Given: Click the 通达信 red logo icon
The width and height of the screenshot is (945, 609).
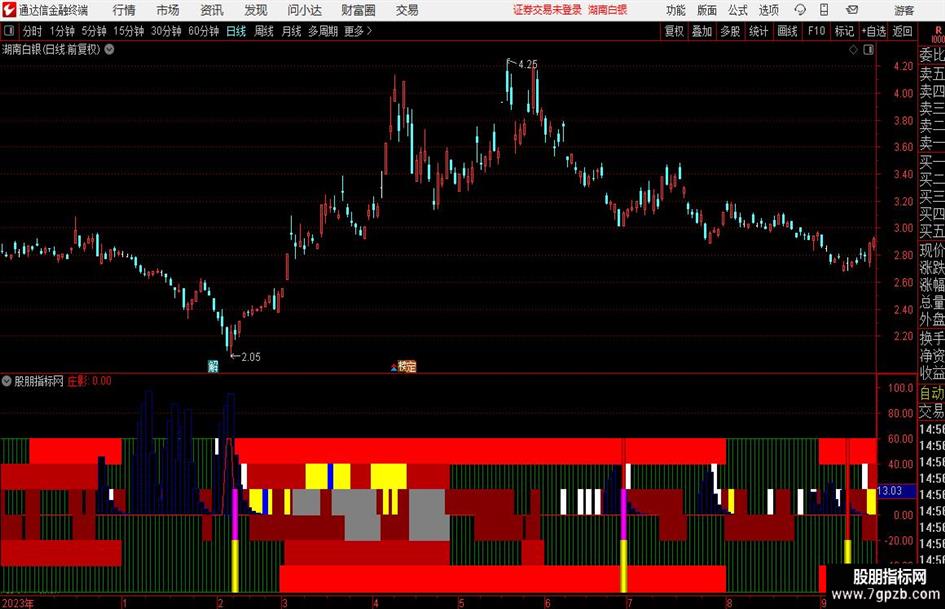Looking at the screenshot, I should (x=9, y=10).
